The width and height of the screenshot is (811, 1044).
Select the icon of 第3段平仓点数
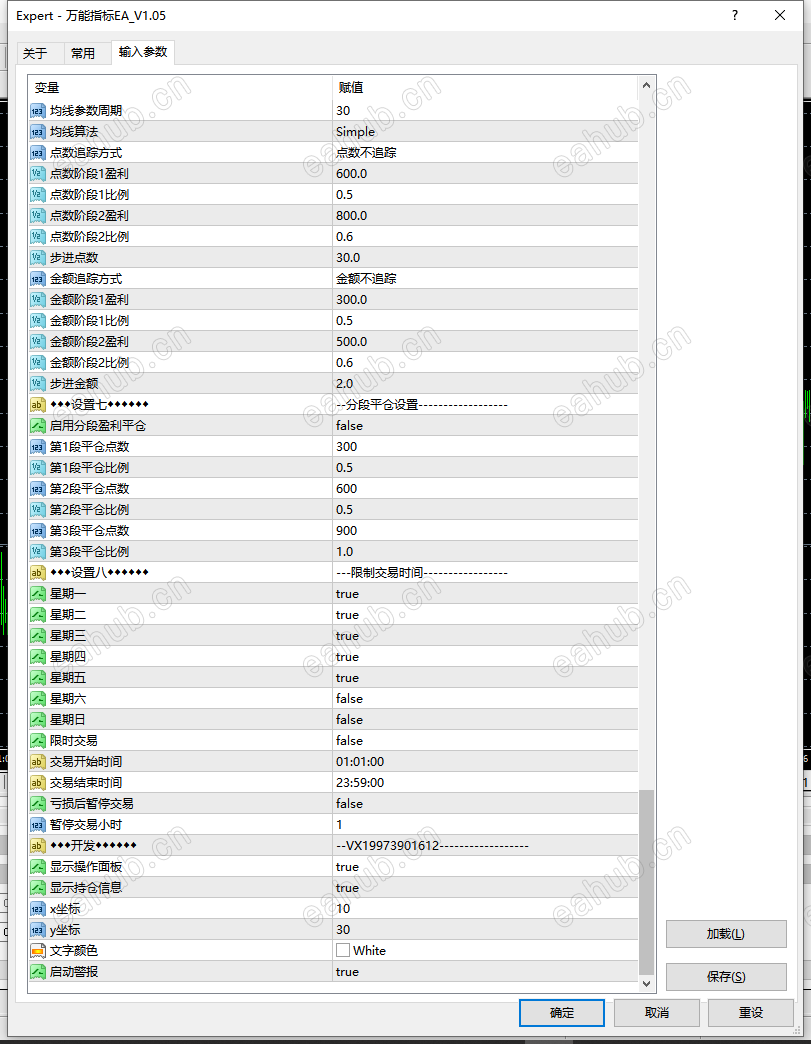coord(38,531)
